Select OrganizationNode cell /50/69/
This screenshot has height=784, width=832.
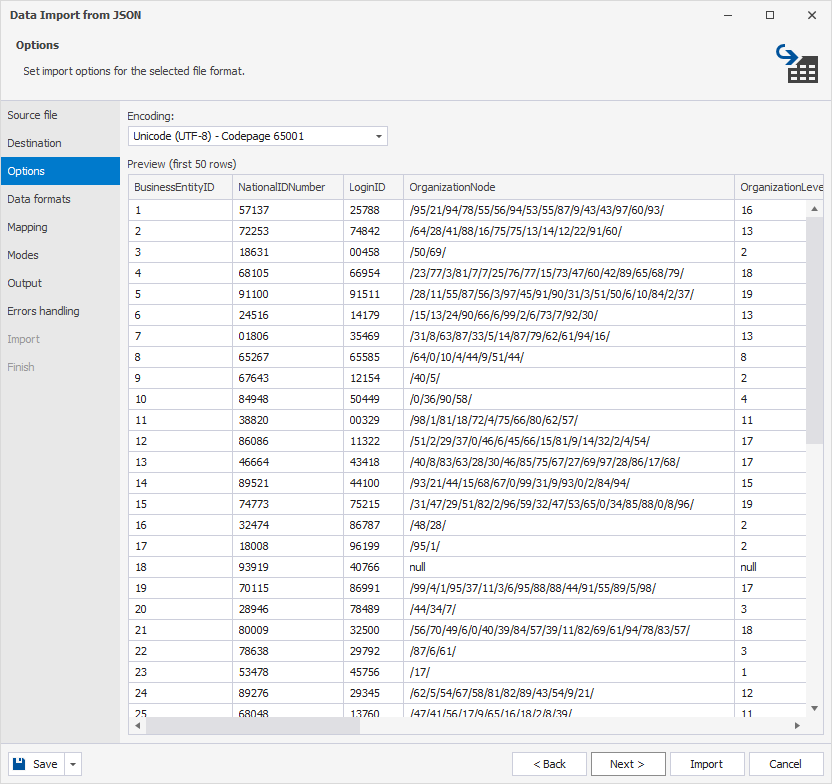(569, 252)
